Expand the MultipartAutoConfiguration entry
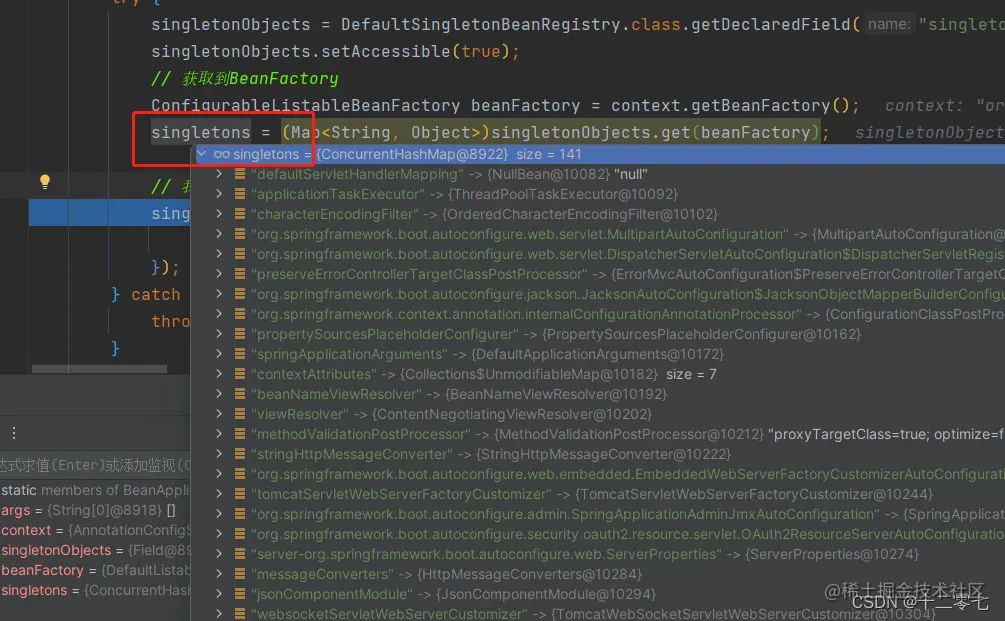This screenshot has width=1005, height=621. pos(219,234)
